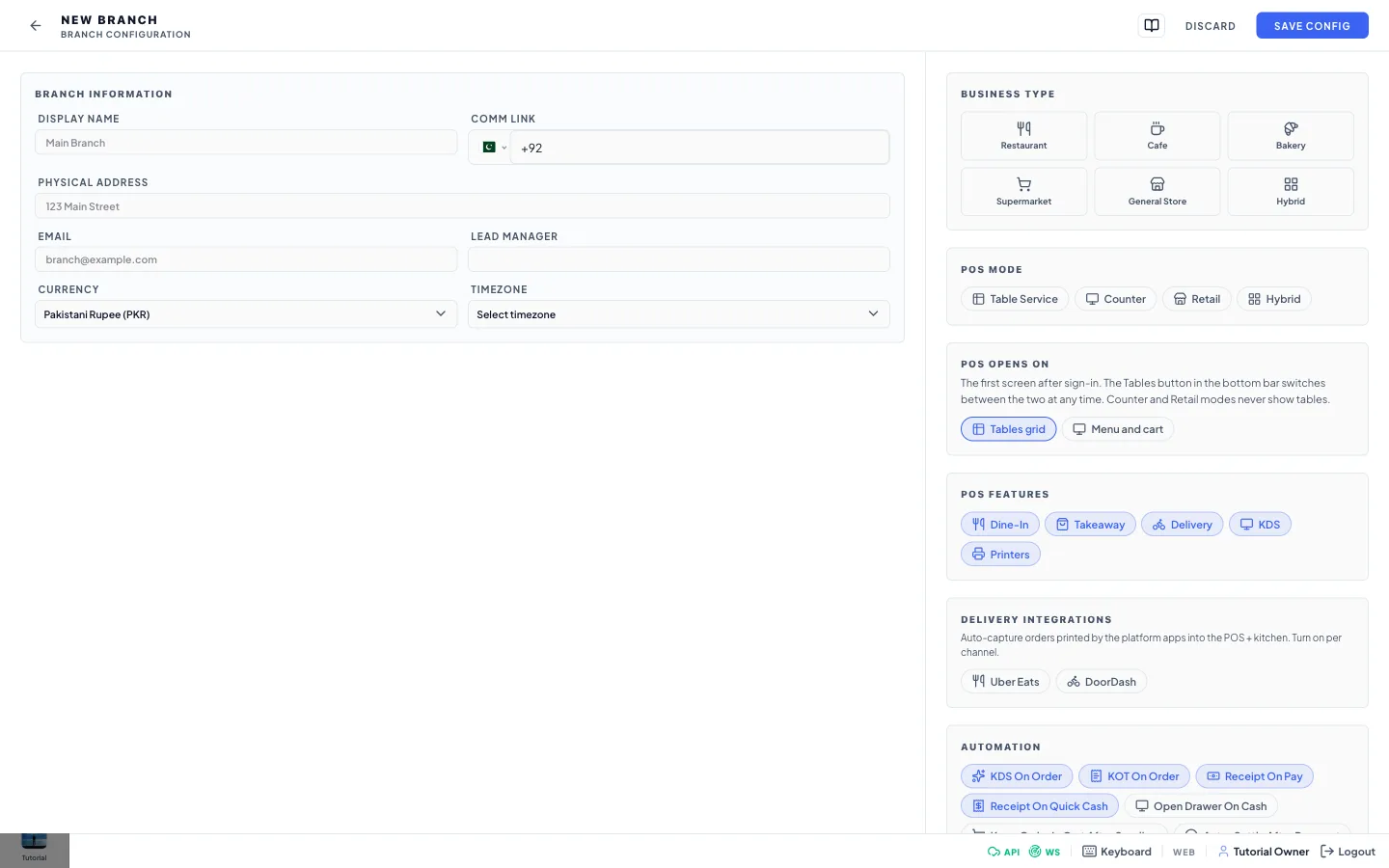Image resolution: width=1389 pixels, height=868 pixels.
Task: Select the Bakery business type
Action: [1291, 136]
